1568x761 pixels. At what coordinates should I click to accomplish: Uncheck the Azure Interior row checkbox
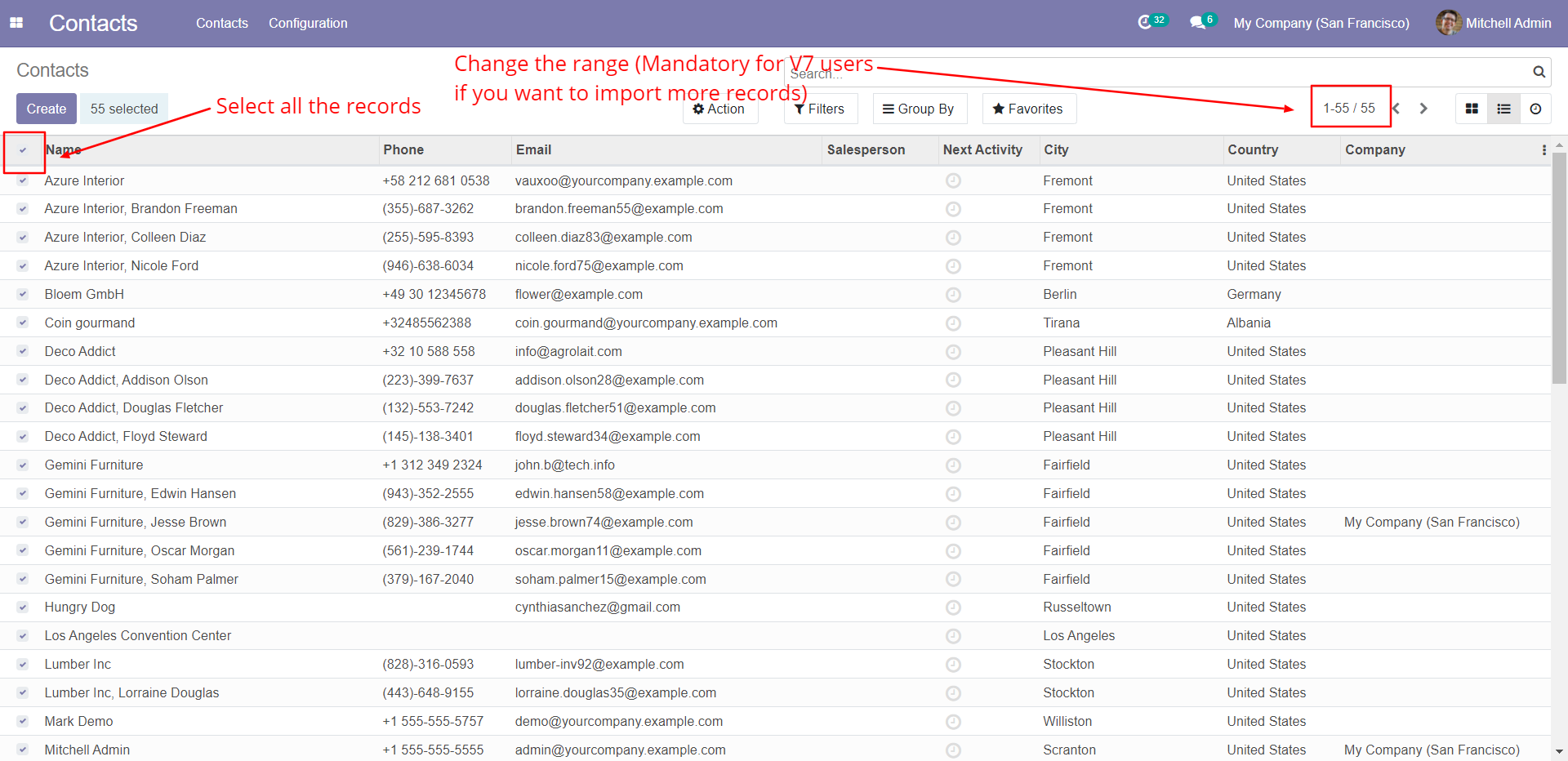(23, 181)
